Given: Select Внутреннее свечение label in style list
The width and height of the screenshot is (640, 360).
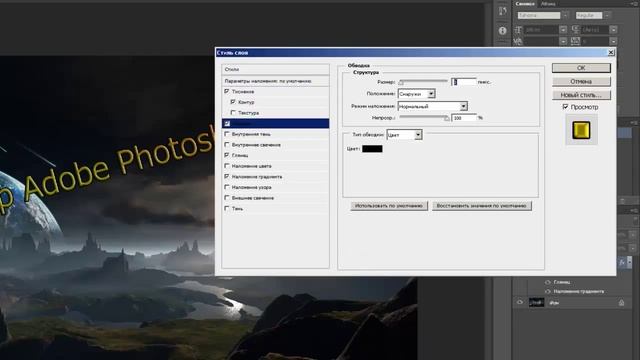Looking at the screenshot, I should point(256,144).
